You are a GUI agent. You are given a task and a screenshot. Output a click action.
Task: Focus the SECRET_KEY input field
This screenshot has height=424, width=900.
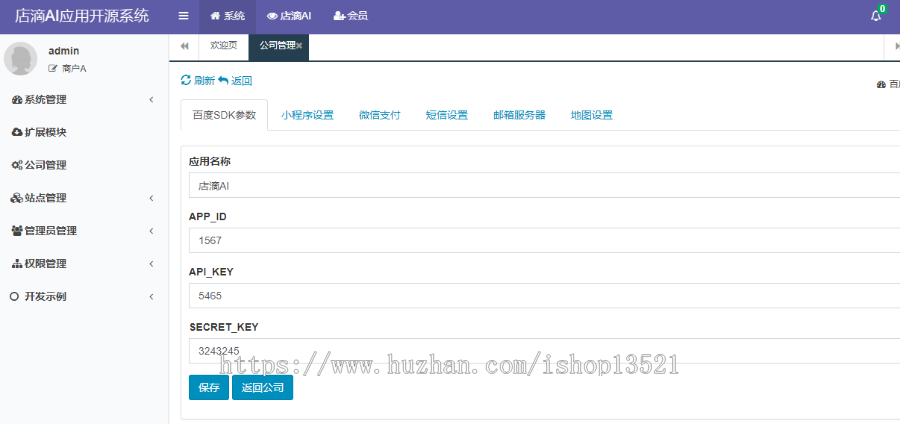[544, 351]
